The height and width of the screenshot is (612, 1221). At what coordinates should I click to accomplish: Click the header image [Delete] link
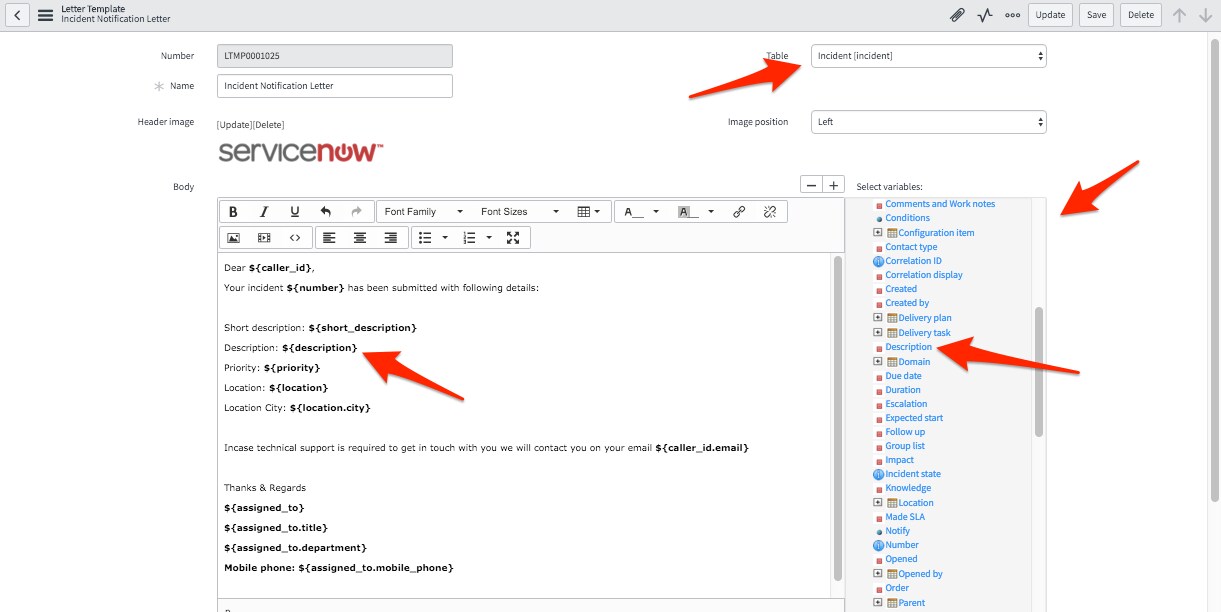coord(268,125)
